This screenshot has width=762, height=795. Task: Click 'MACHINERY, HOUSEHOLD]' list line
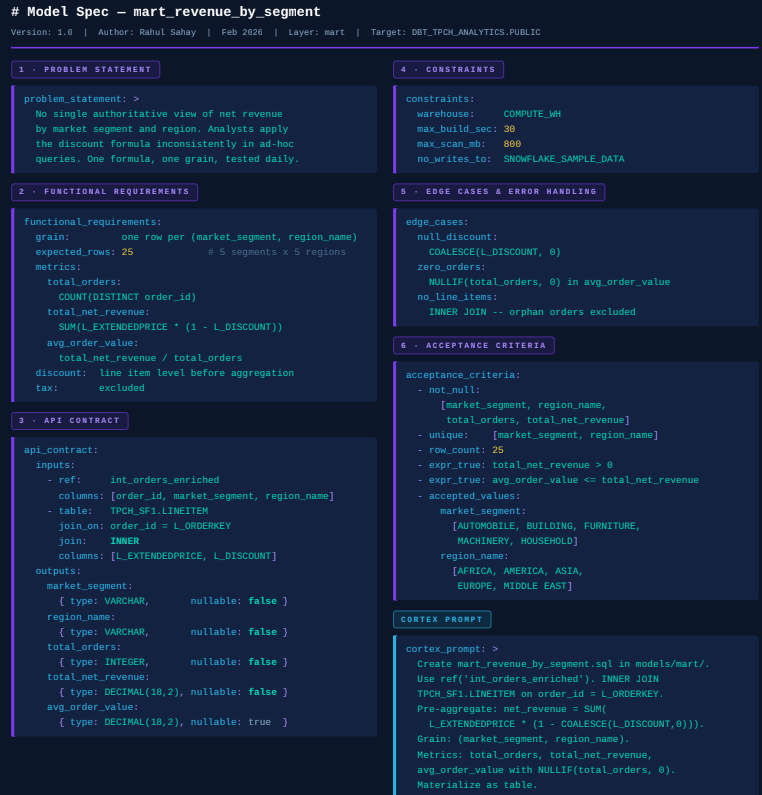[x=518, y=541]
